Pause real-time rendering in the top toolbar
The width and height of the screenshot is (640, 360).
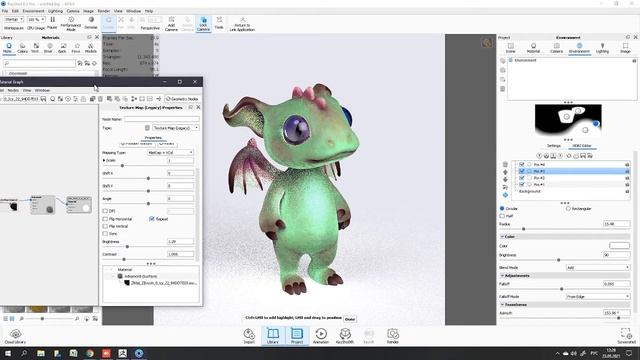[x=52, y=22]
